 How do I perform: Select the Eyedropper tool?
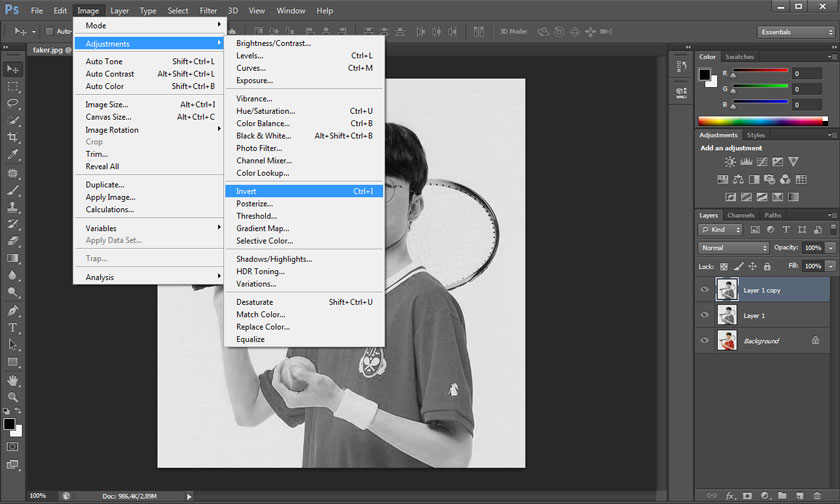12,155
